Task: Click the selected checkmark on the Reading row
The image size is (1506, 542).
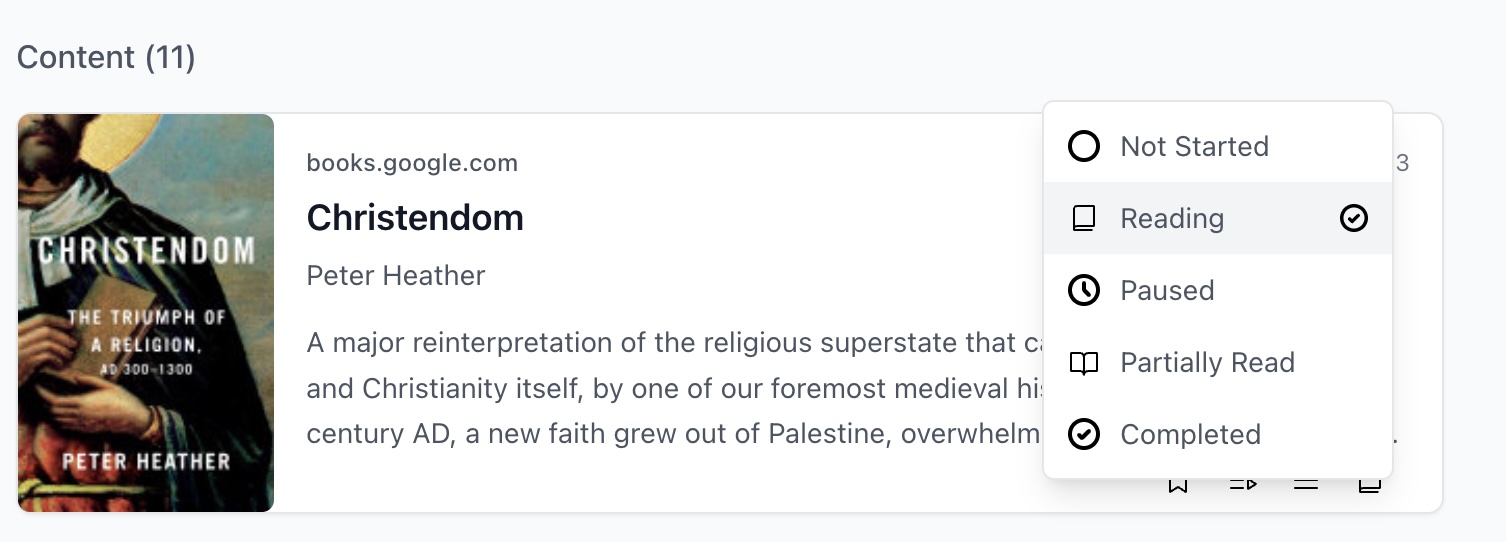Action: pyautogui.click(x=1353, y=218)
